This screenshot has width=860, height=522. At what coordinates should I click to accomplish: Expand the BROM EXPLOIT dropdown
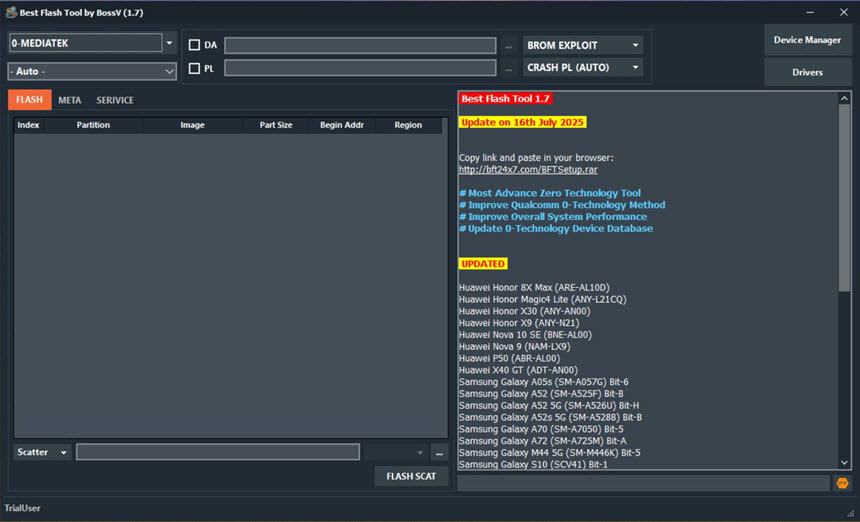(x=582, y=45)
